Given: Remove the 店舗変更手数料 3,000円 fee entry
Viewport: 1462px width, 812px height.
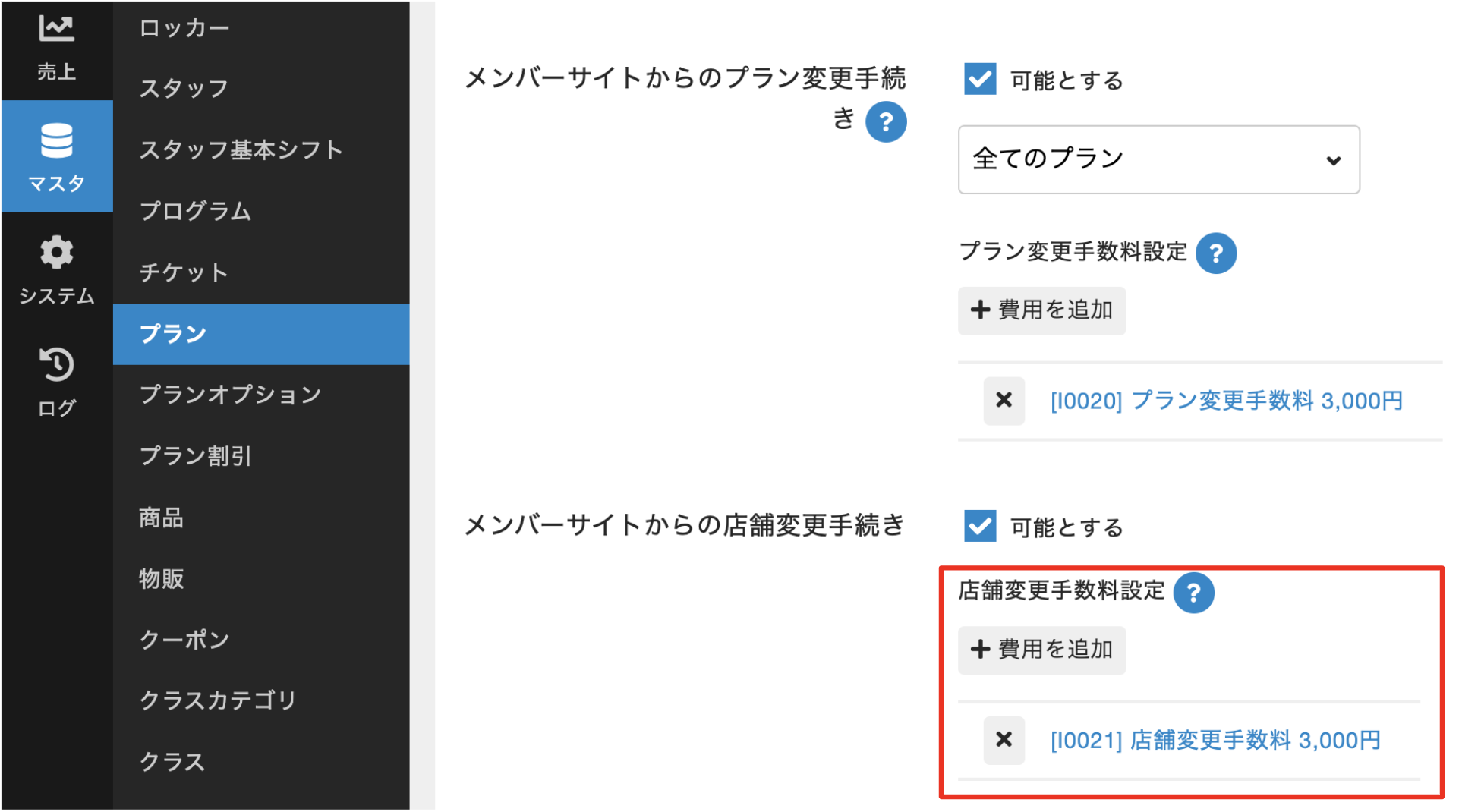Looking at the screenshot, I should click(1004, 740).
